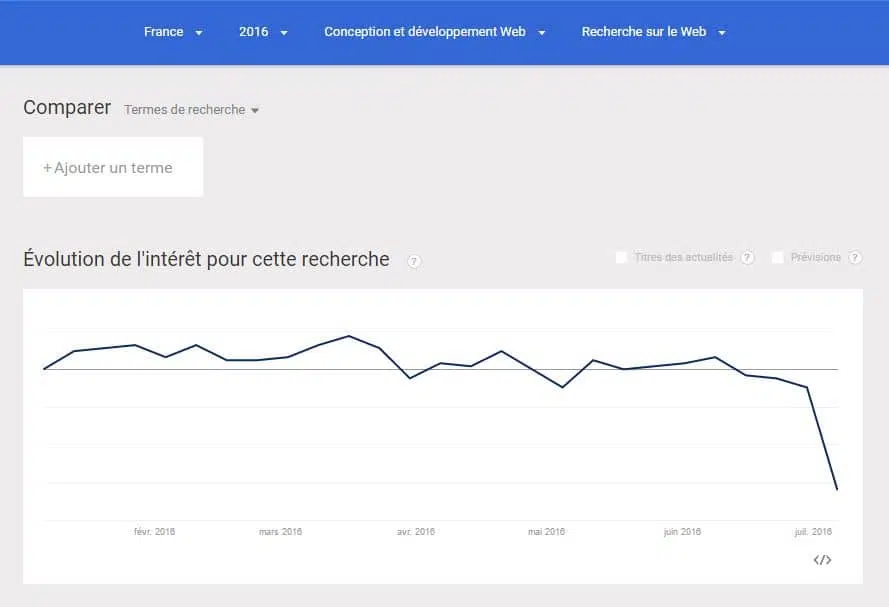Open the France country dropdown
The width and height of the screenshot is (889, 607).
click(173, 32)
